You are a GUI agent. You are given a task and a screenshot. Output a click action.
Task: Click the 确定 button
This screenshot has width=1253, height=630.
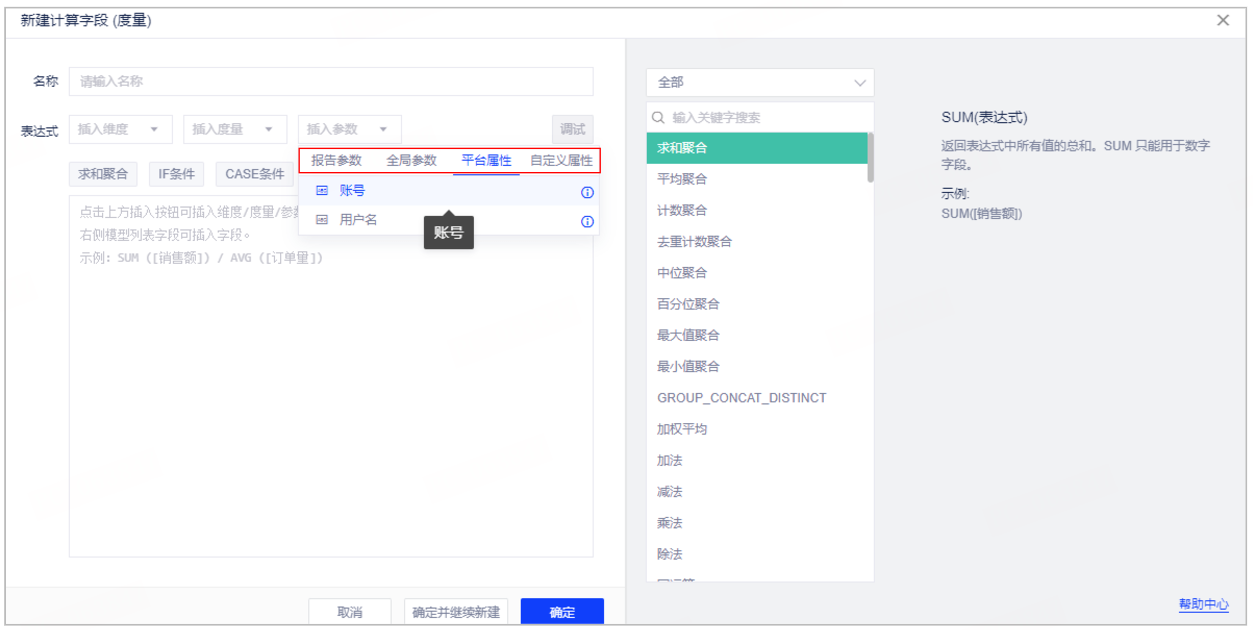pyautogui.click(x=562, y=612)
